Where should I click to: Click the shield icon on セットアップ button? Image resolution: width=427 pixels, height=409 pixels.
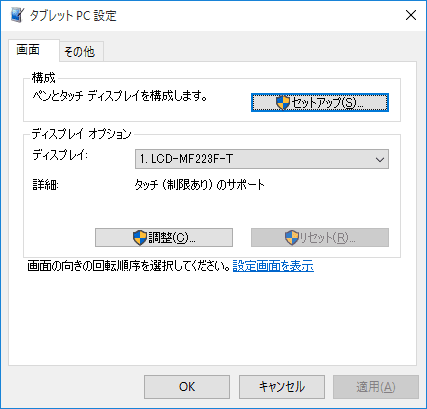283,103
